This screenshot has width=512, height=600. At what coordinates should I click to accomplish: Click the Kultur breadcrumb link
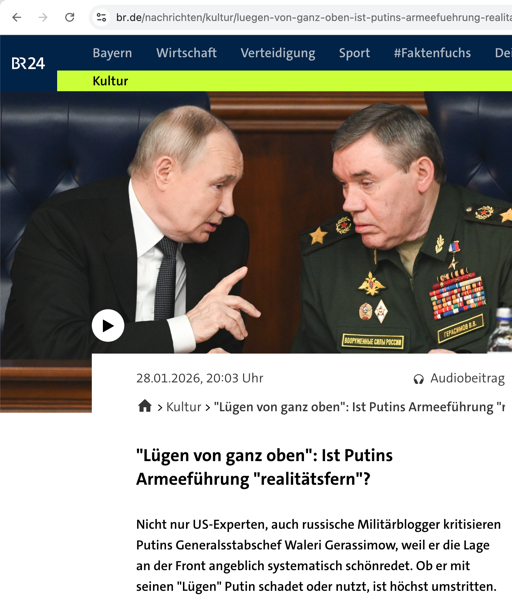(x=184, y=407)
